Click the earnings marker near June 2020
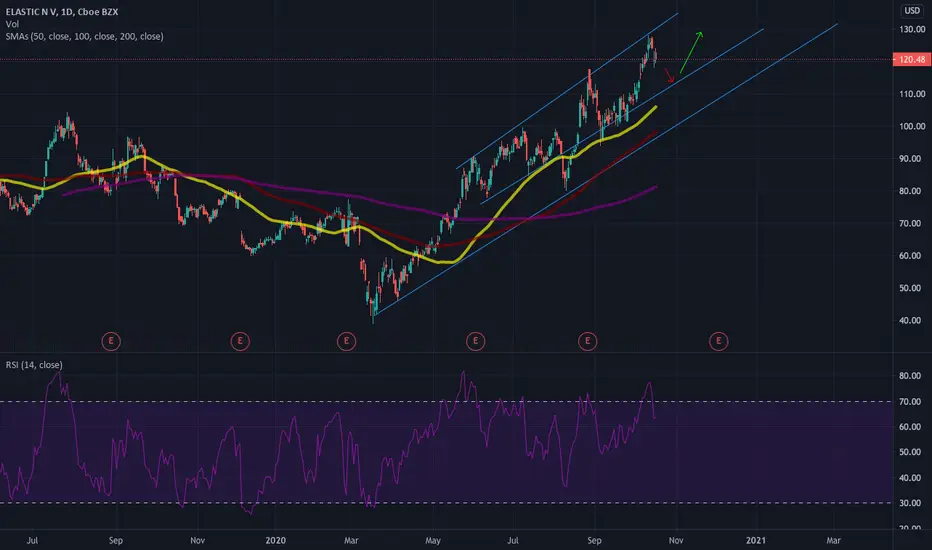The height and width of the screenshot is (550, 932). 476,341
